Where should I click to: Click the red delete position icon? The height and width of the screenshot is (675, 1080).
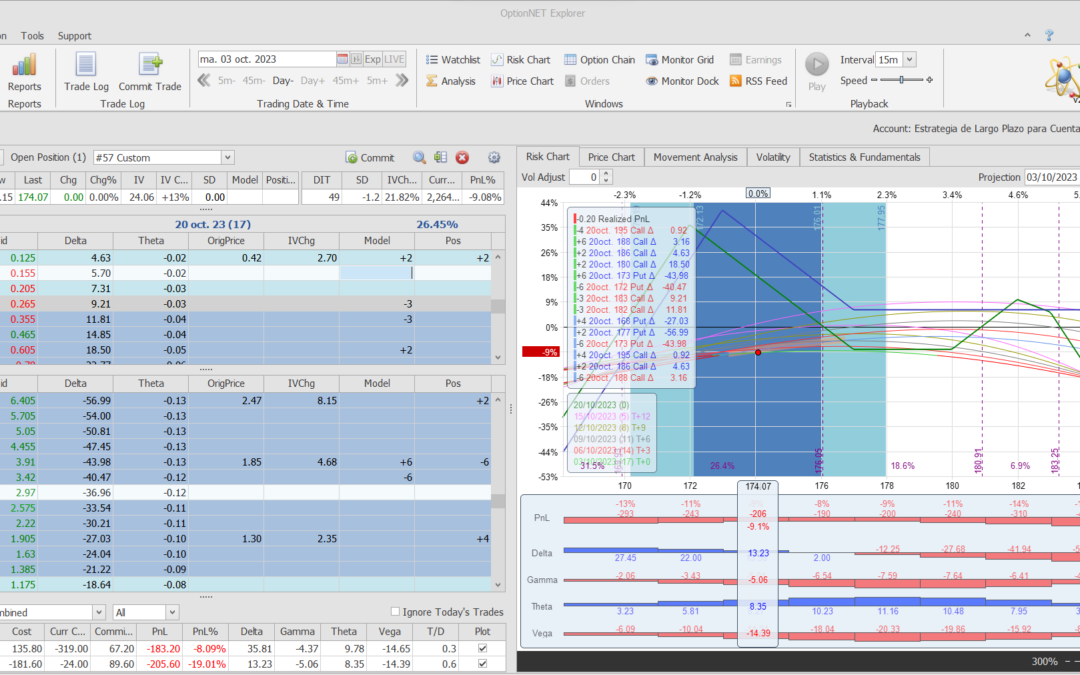(x=462, y=157)
